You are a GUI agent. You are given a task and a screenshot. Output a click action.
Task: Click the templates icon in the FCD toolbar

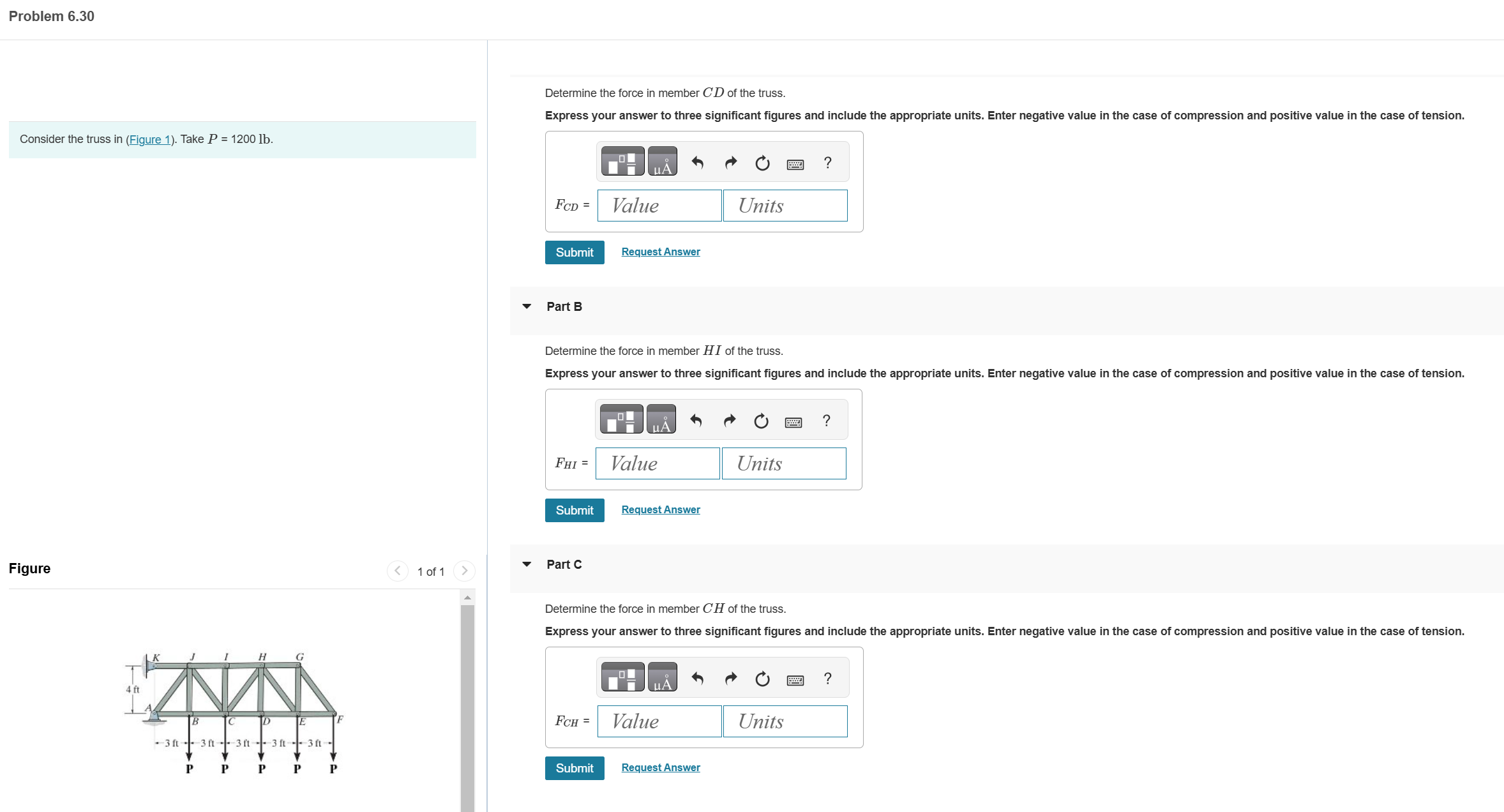622,162
